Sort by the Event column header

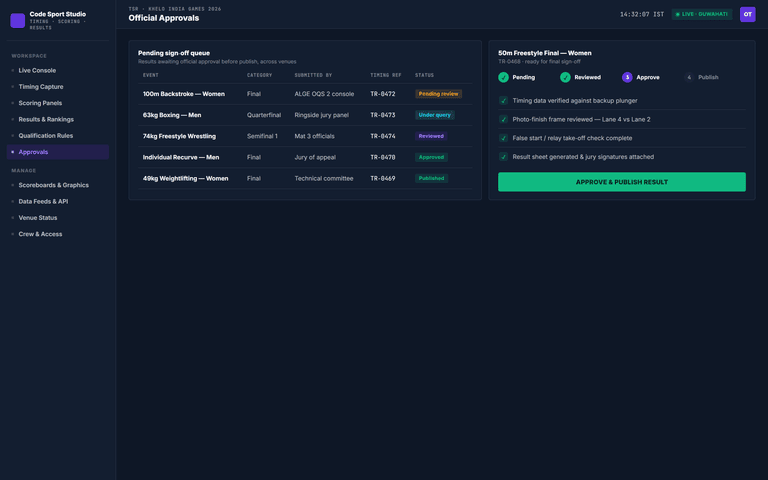pyautogui.click(x=151, y=75)
